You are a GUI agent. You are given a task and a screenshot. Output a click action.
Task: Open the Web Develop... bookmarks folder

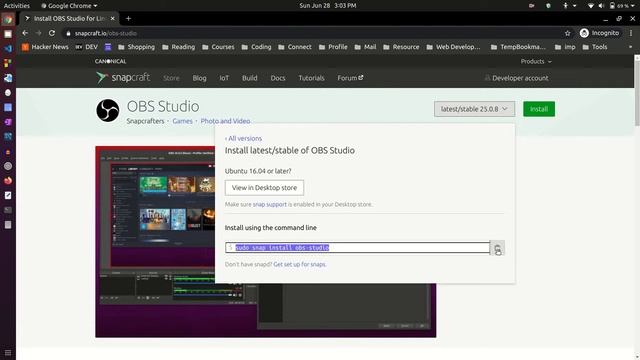pos(453,47)
